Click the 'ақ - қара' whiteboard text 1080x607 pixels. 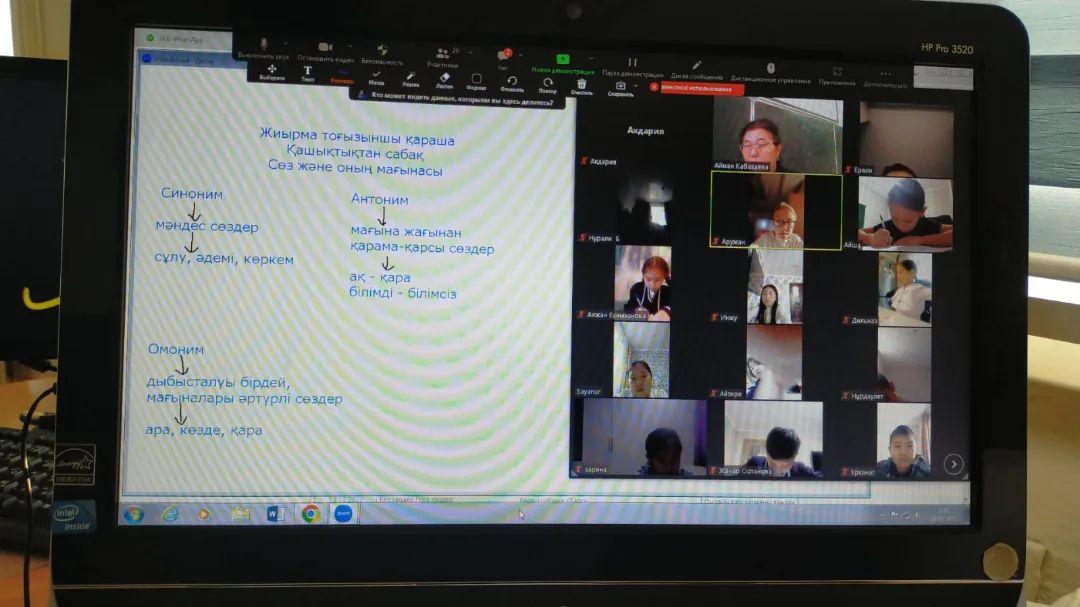[x=380, y=277]
